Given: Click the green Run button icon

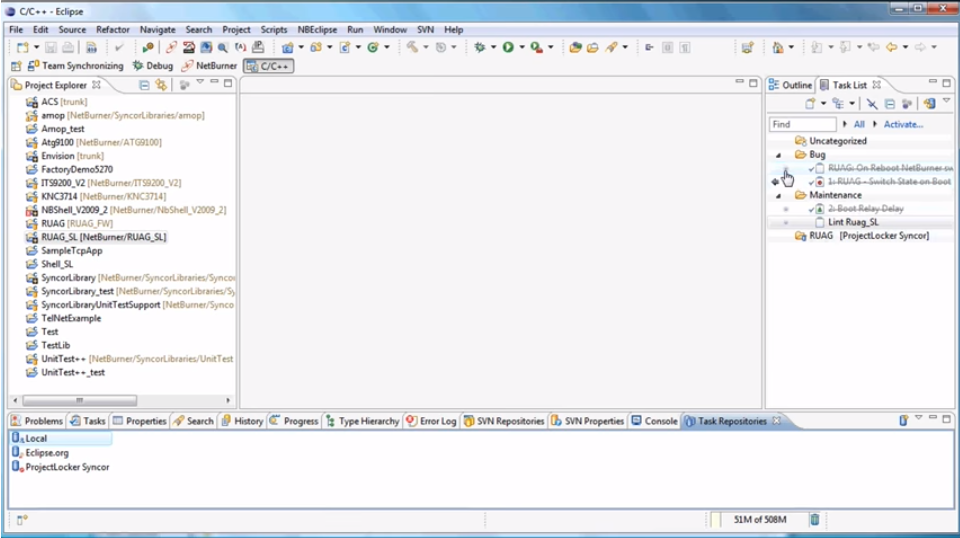Looking at the screenshot, I should pyautogui.click(x=508, y=47).
